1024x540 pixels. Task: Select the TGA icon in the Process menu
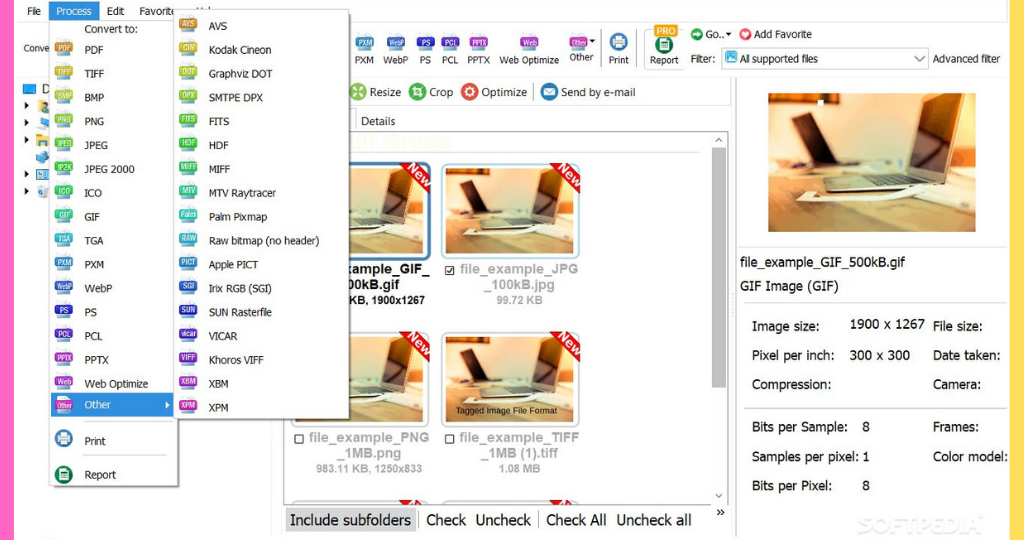pos(64,240)
